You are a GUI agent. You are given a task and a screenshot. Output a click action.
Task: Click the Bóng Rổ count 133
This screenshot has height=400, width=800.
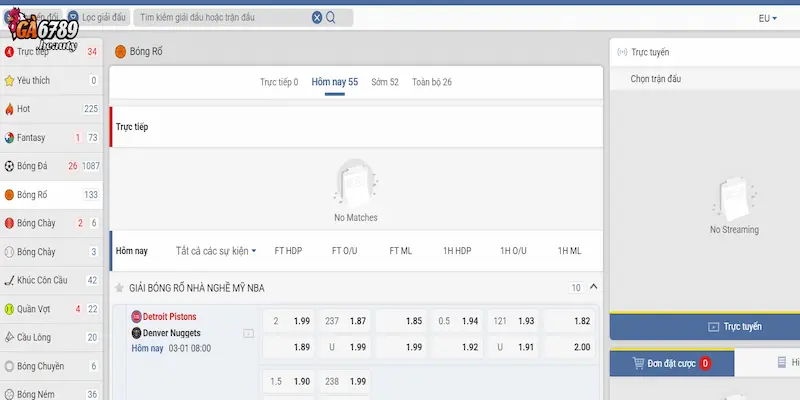91,195
